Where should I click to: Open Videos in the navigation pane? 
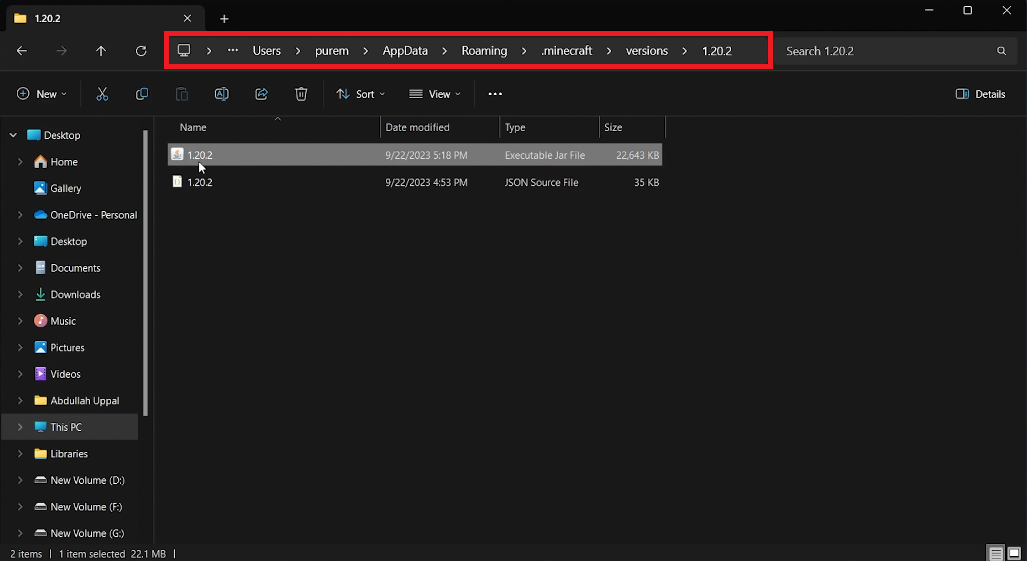pyautogui.click(x=65, y=374)
